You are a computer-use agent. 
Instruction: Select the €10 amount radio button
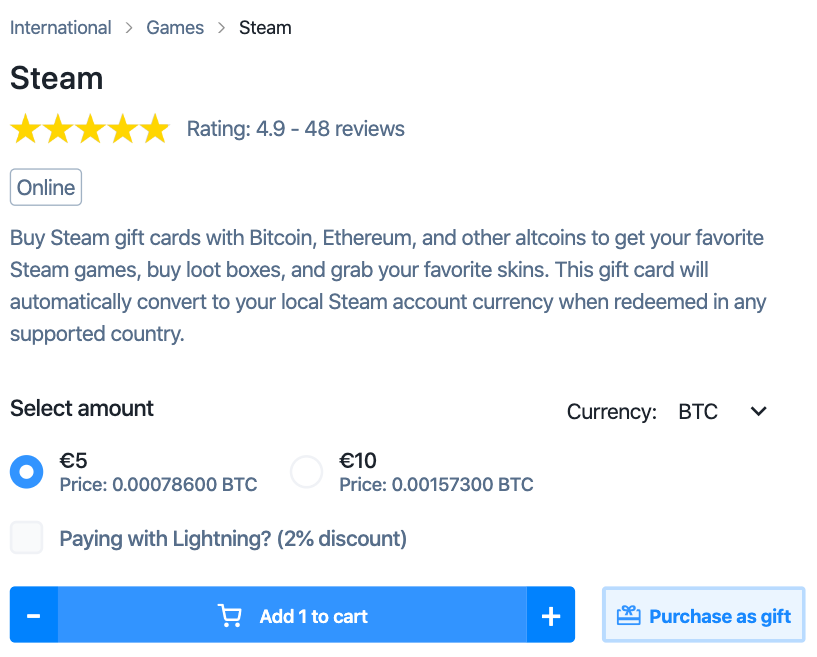coord(307,472)
